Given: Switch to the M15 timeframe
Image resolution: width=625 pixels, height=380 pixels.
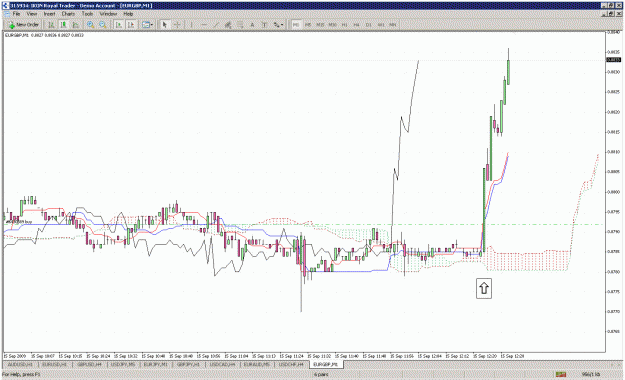Looking at the screenshot, I should click(320, 25).
